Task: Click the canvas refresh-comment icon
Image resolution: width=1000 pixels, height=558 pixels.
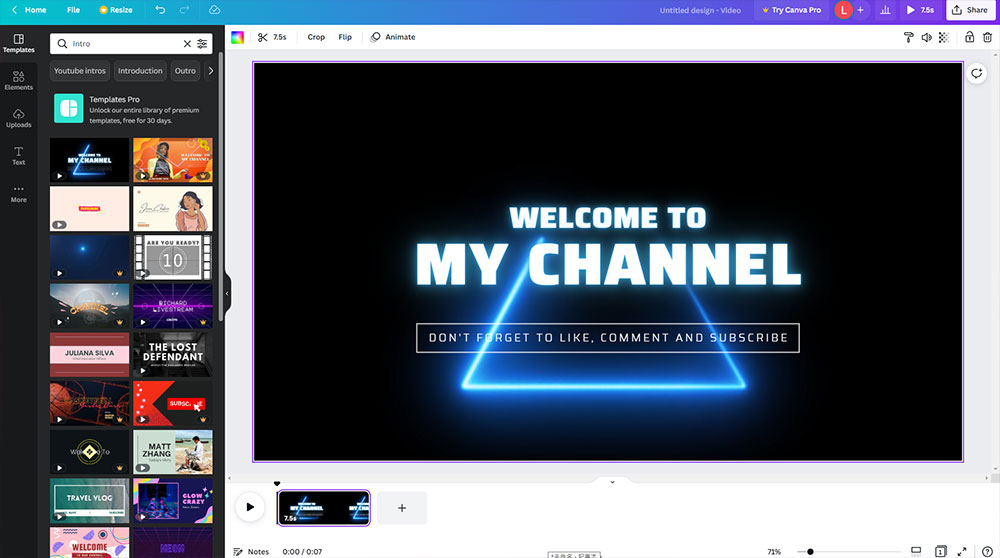Action: pos(976,73)
